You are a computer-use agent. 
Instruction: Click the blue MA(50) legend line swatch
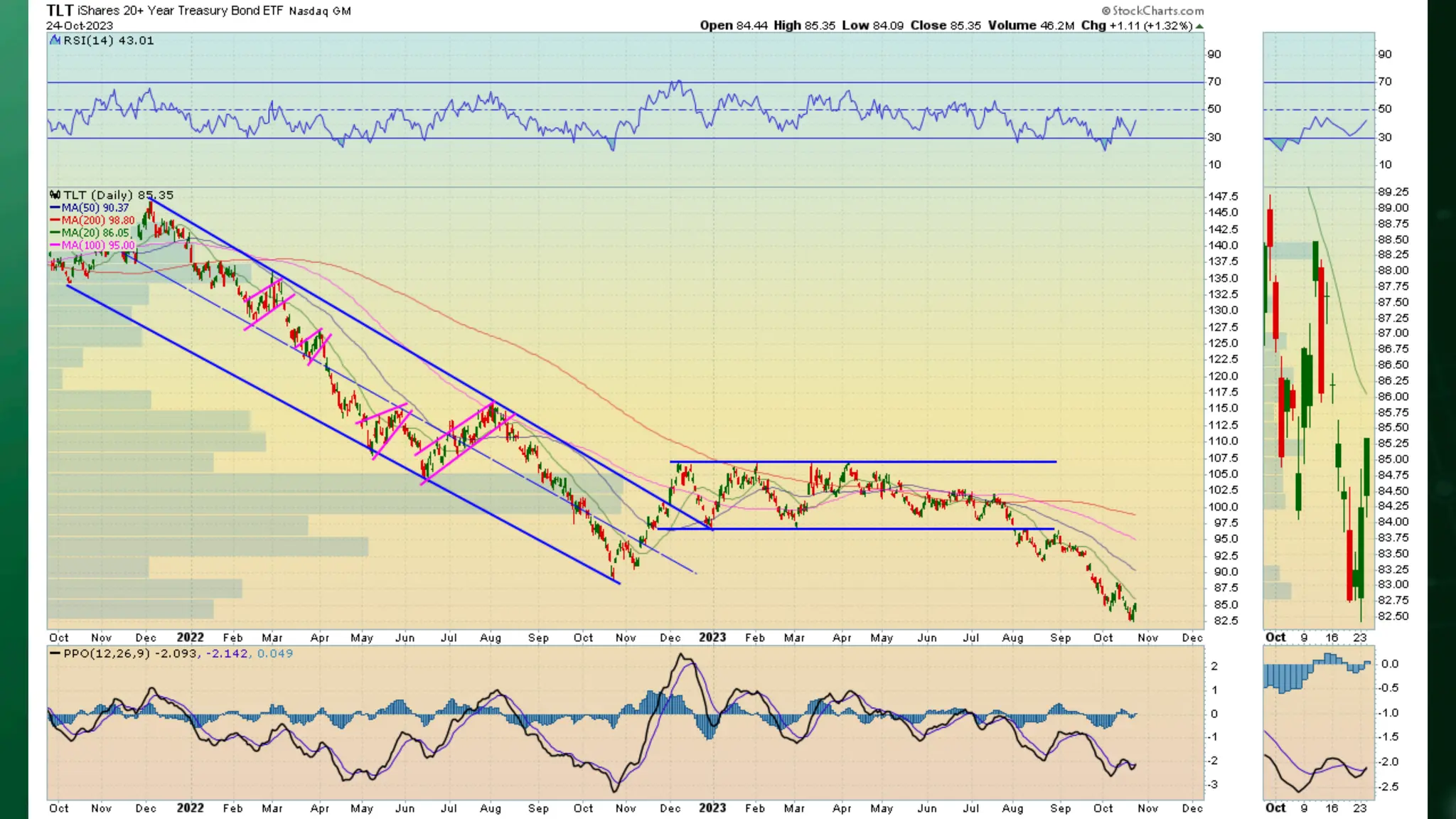click(x=55, y=208)
